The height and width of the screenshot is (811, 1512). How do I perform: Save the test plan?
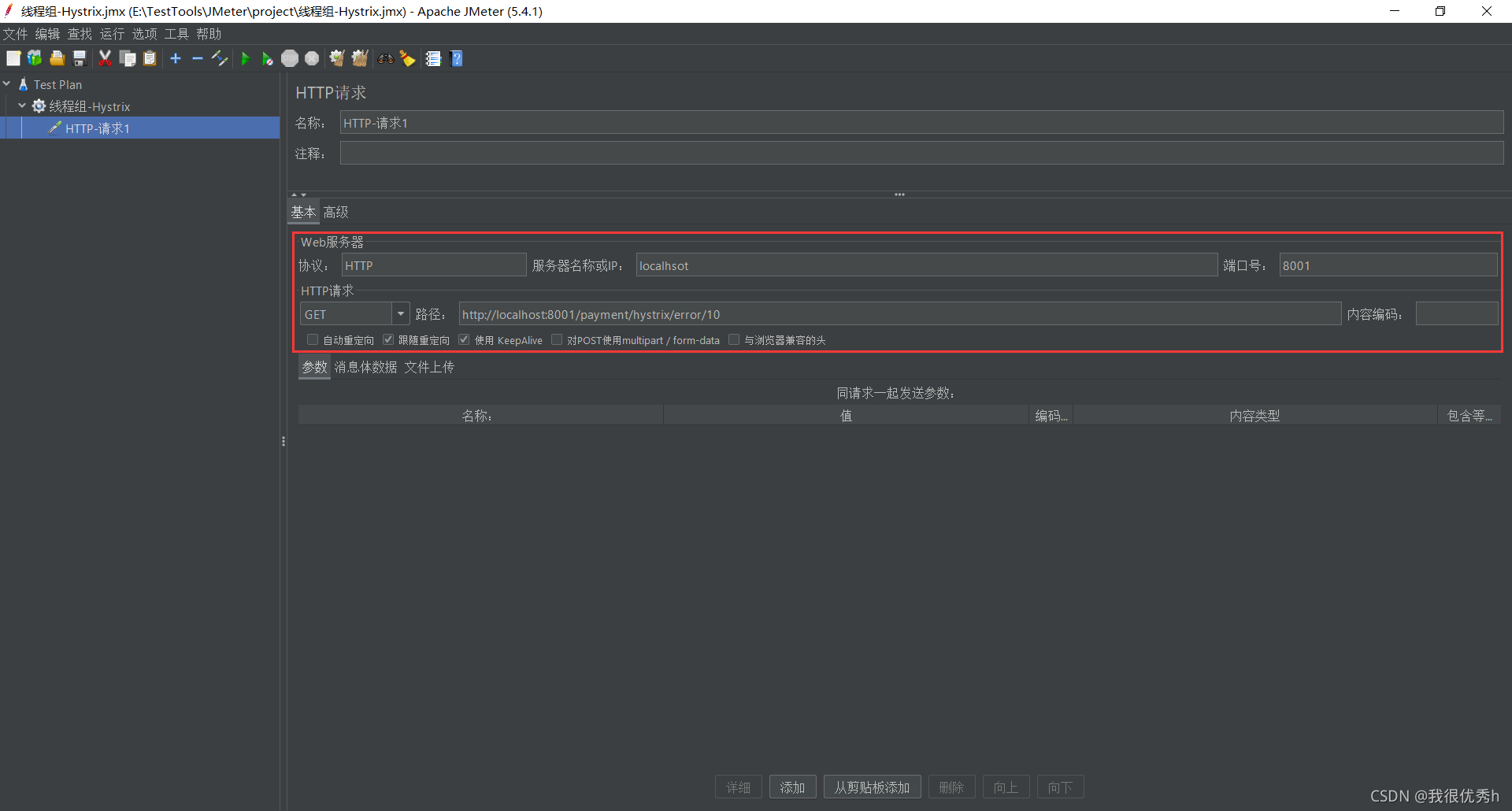pos(79,58)
